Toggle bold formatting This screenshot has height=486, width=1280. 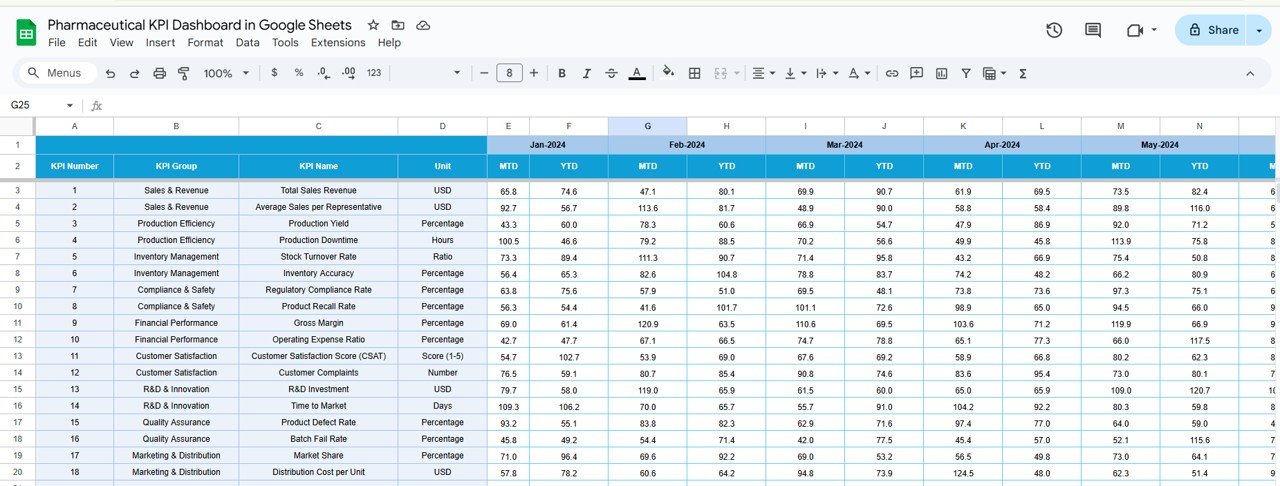[x=562, y=73]
